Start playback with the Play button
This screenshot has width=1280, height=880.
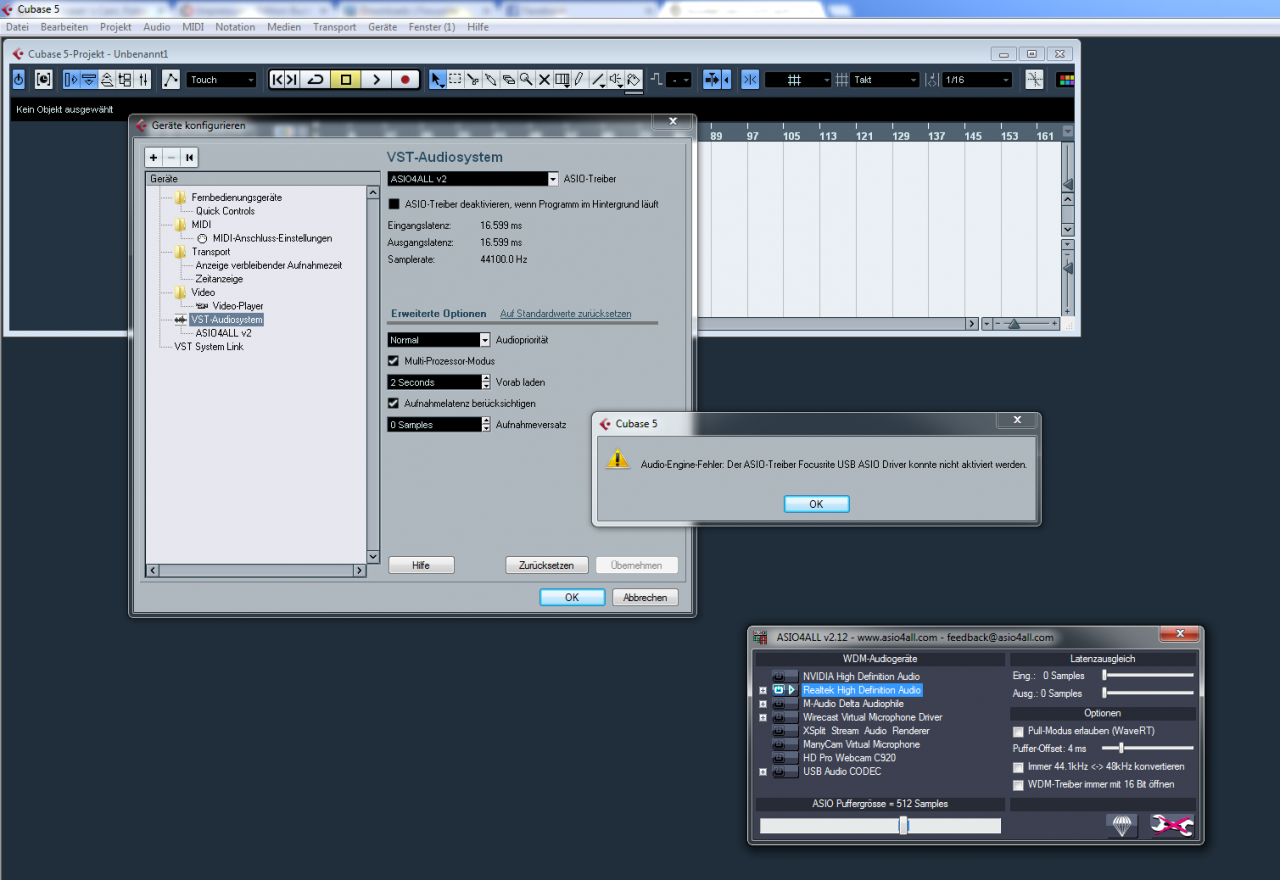(375, 79)
